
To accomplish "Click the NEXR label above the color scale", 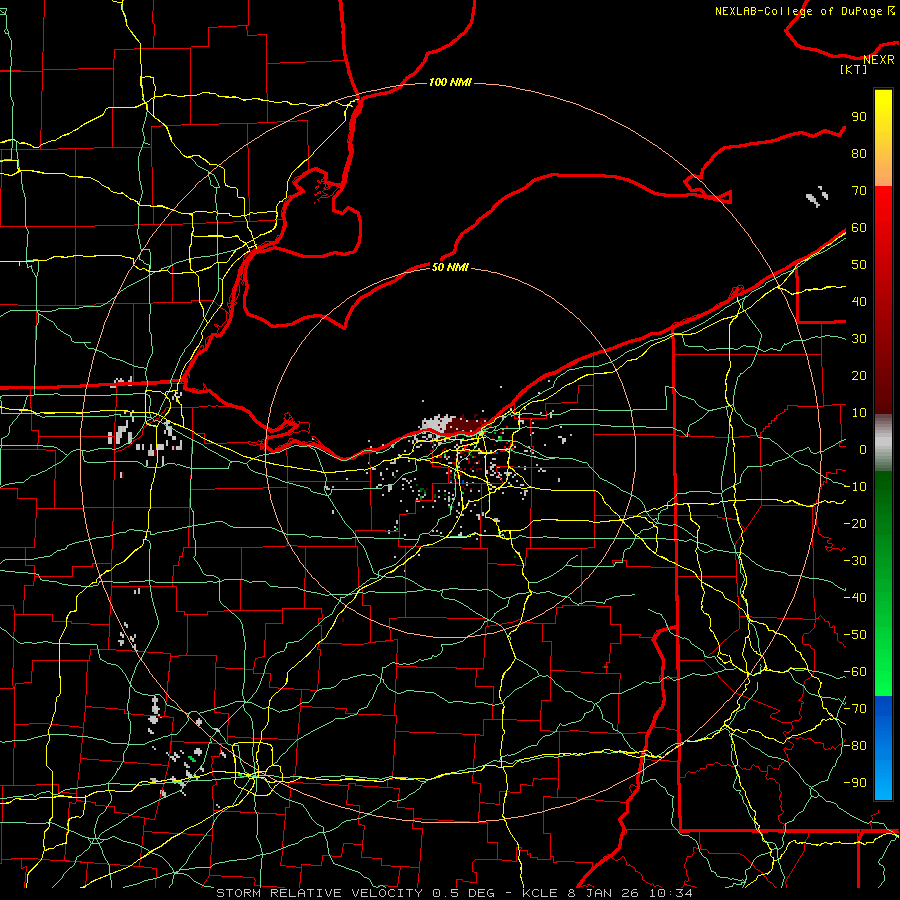I will 878,60.
